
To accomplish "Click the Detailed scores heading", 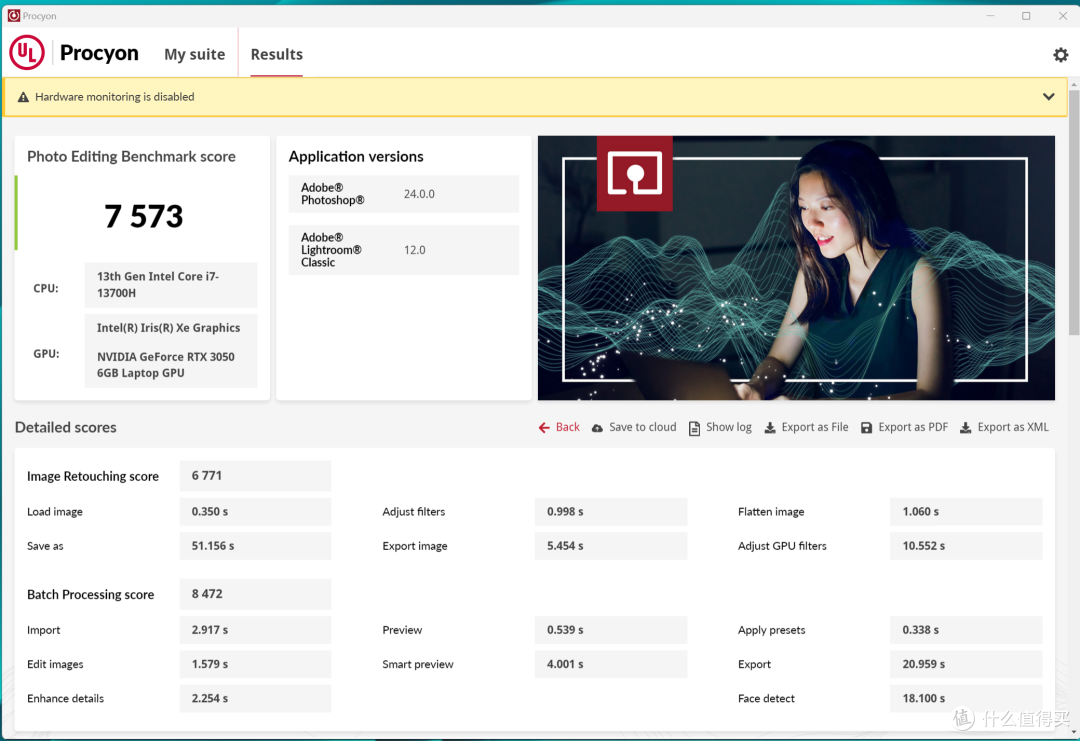I will pos(65,428).
